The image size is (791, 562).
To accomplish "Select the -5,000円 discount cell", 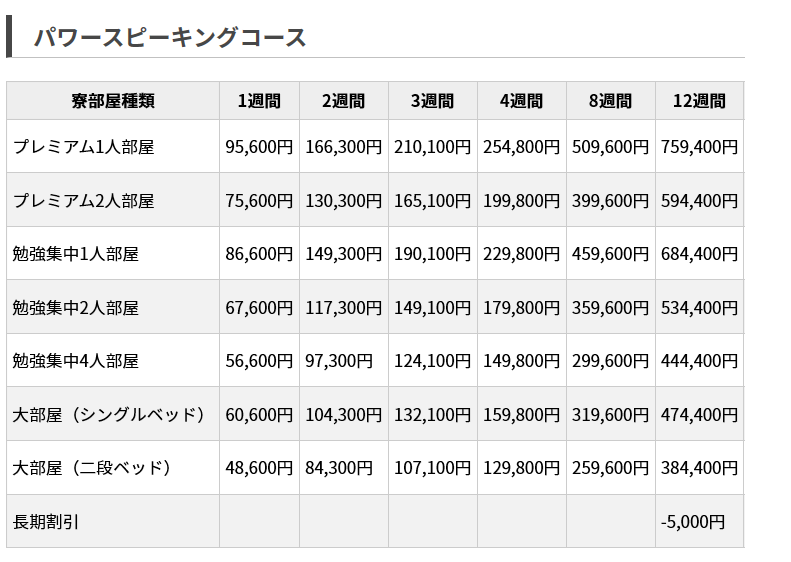I will [693, 521].
